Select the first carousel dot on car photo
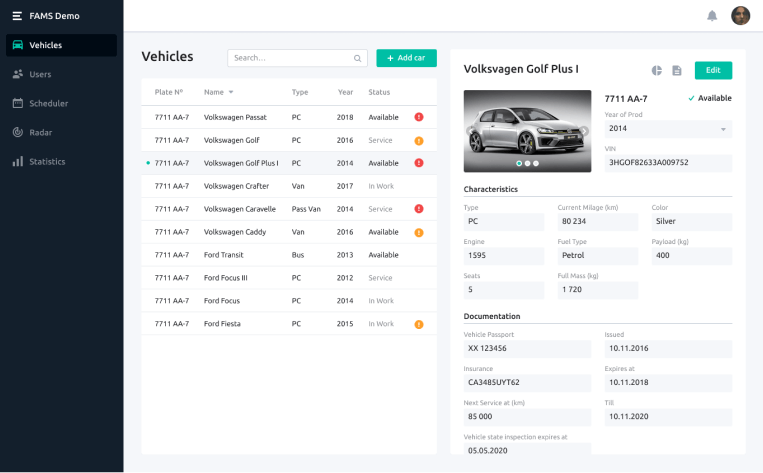Image resolution: width=763 pixels, height=473 pixels. click(519, 164)
